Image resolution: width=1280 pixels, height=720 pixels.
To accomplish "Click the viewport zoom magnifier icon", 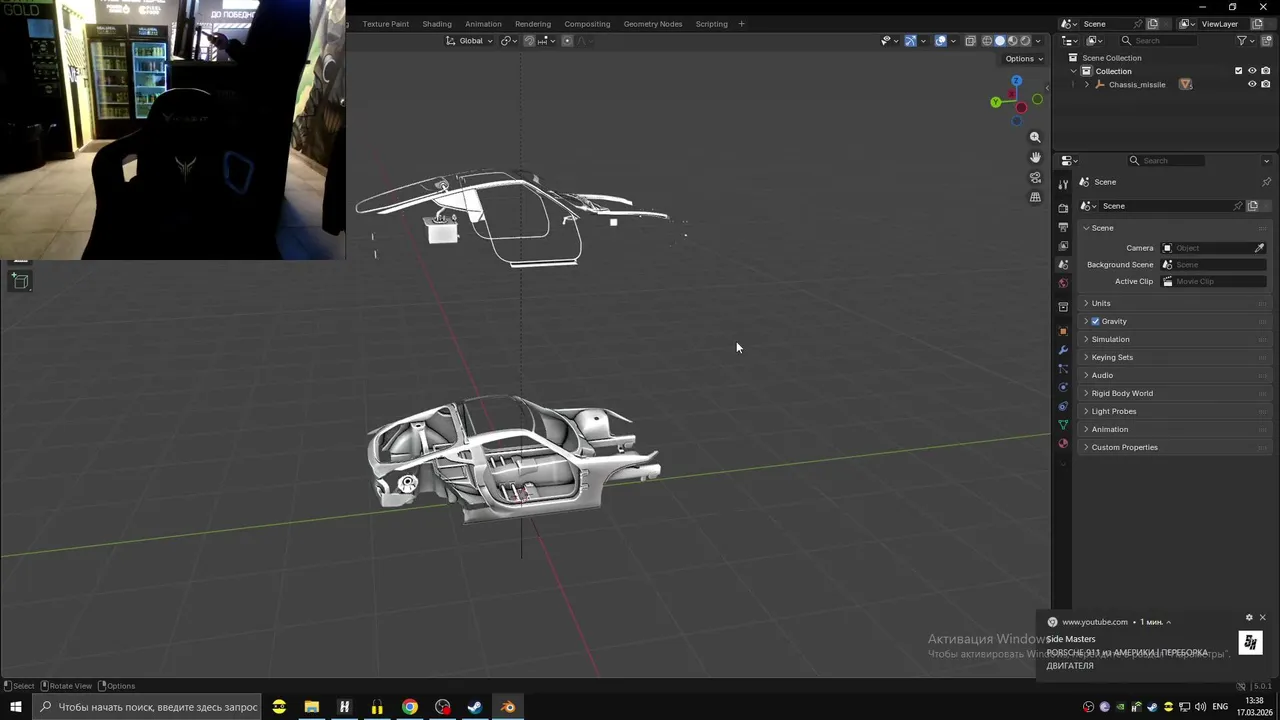I will click(x=1035, y=137).
